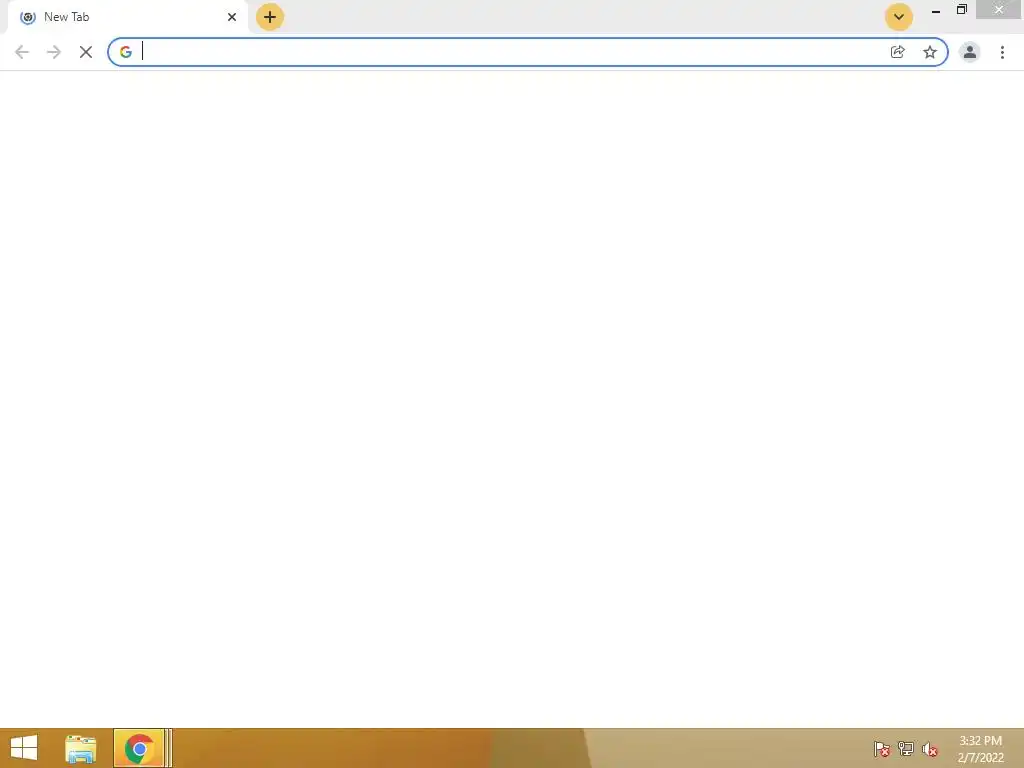
Task: Open the Windows Start button
Action: 24,748
